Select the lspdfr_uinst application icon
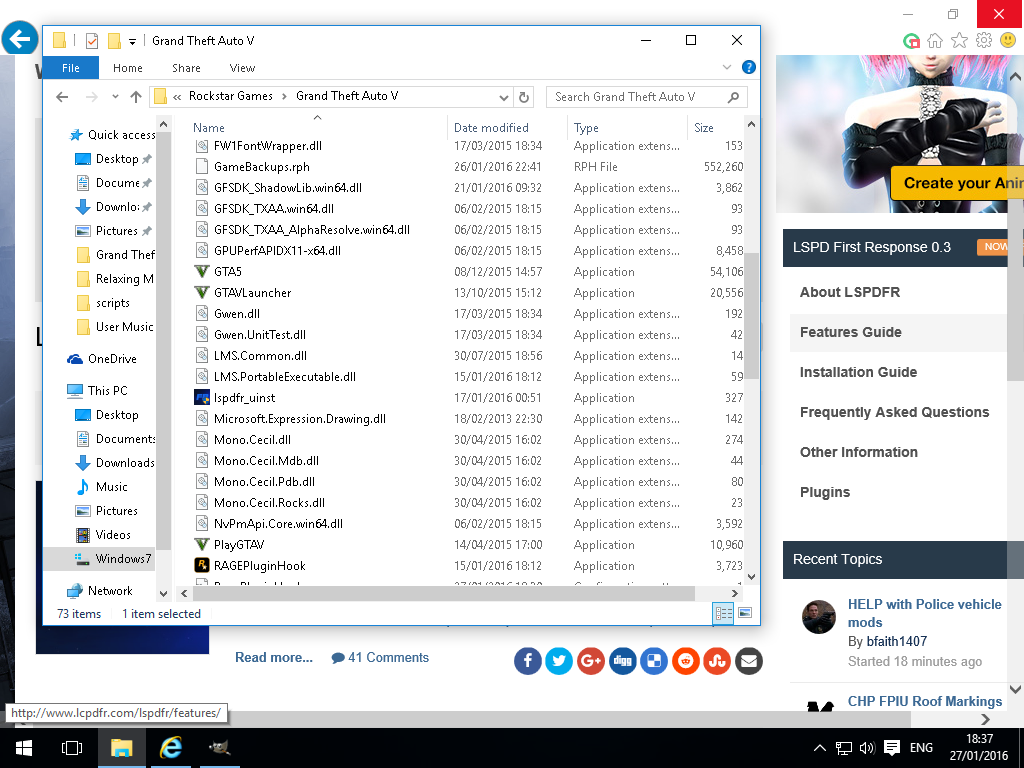This screenshot has height=768, width=1024. [202, 398]
